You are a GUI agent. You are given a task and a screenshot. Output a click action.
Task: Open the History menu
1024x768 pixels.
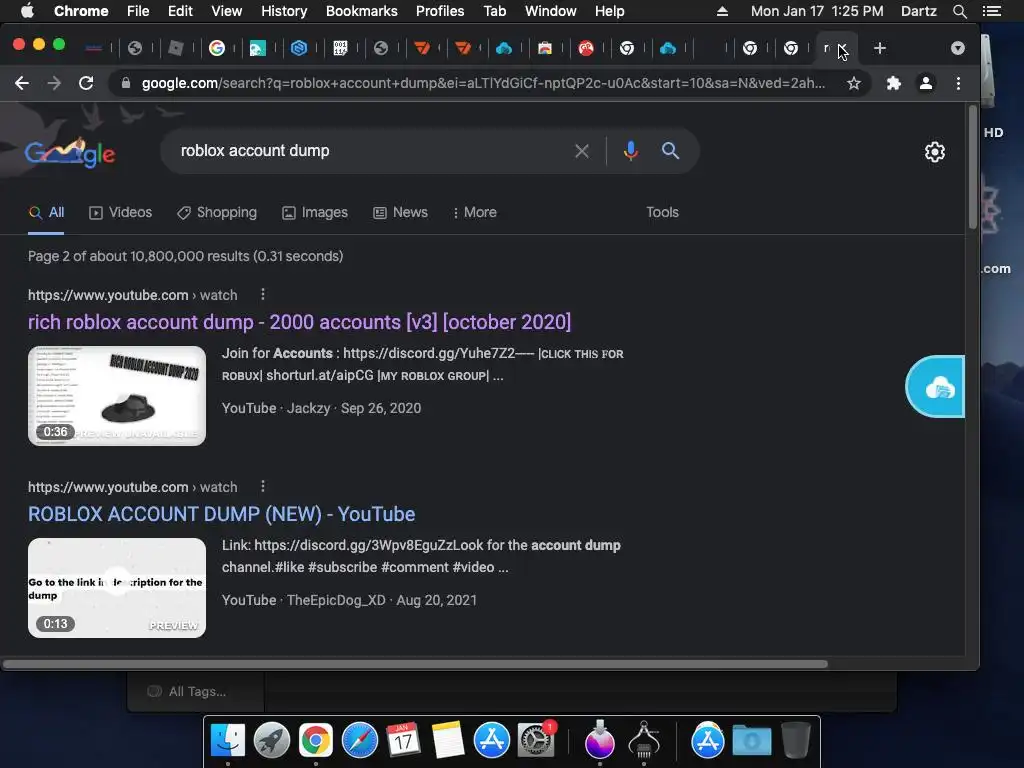click(x=284, y=11)
